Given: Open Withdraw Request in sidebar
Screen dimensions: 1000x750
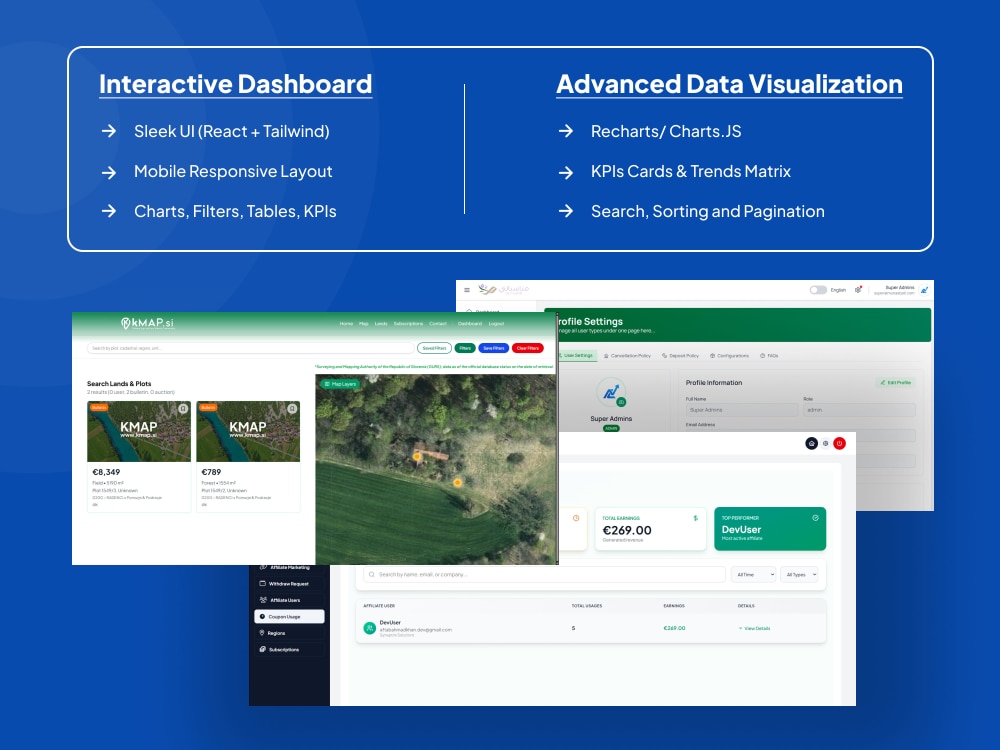Looking at the screenshot, I should [x=288, y=584].
